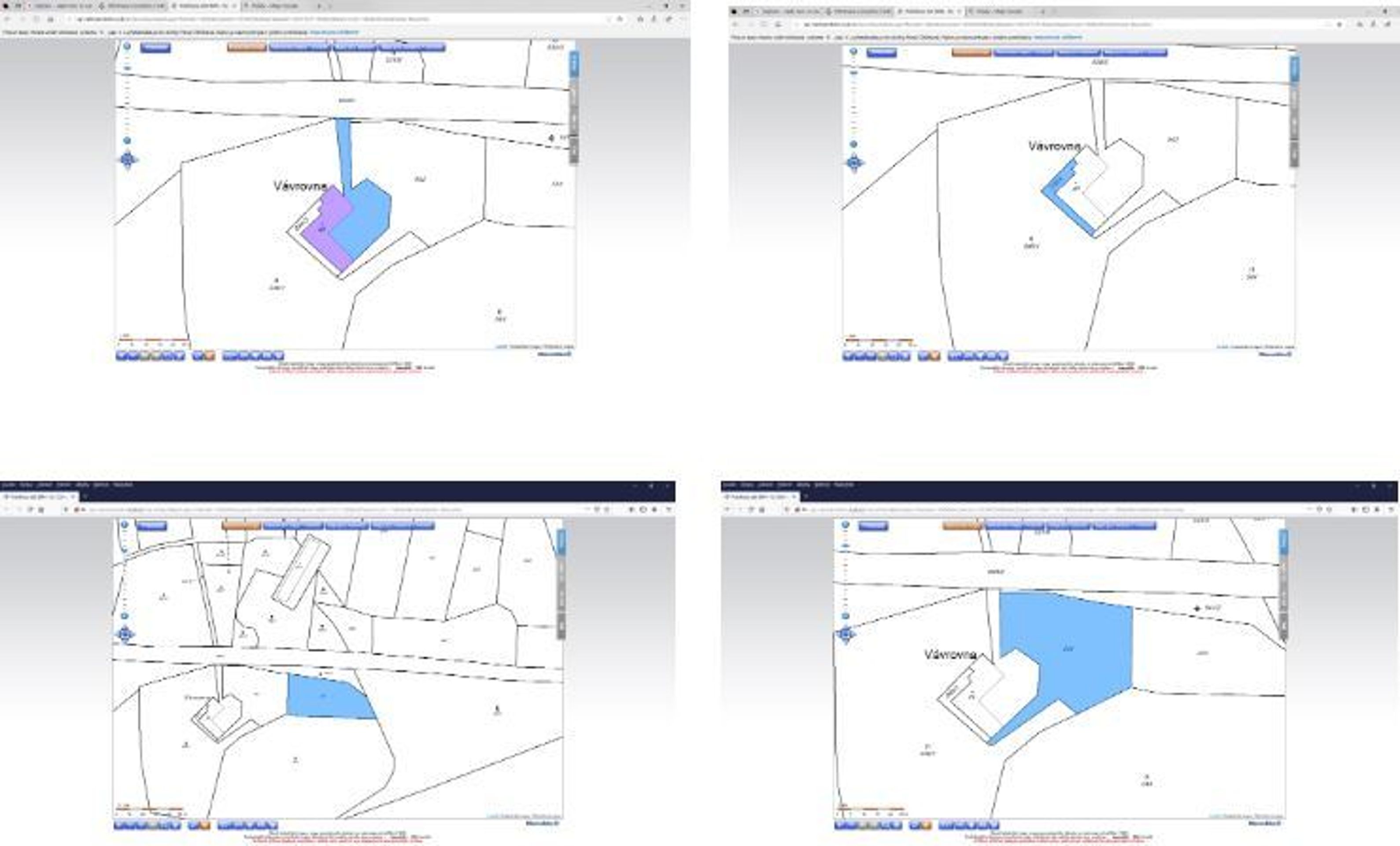
Task: Click address bar of top-left browser window
Action: [341, 19]
